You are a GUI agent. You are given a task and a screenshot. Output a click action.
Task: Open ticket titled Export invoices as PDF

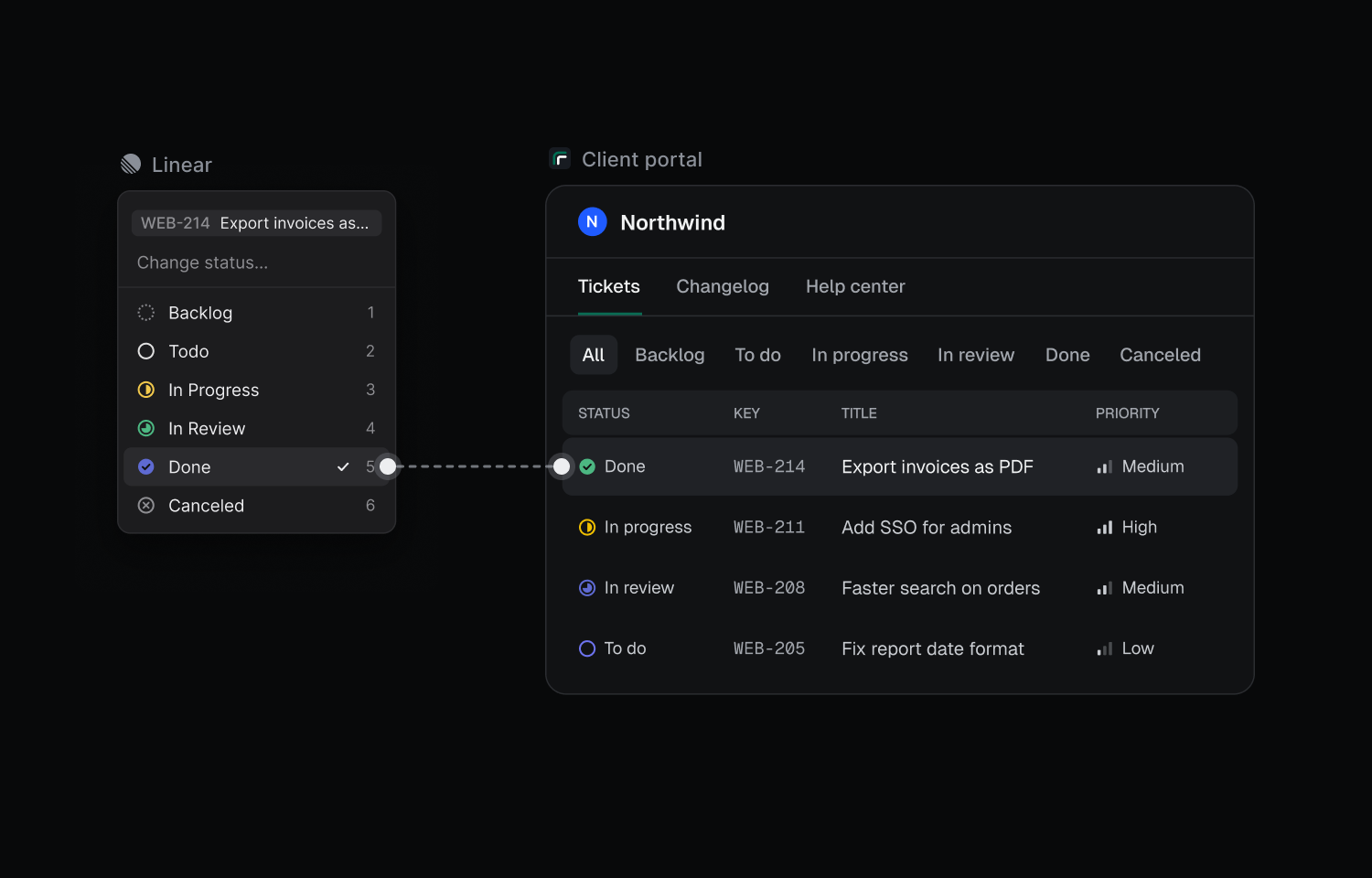[x=938, y=466]
